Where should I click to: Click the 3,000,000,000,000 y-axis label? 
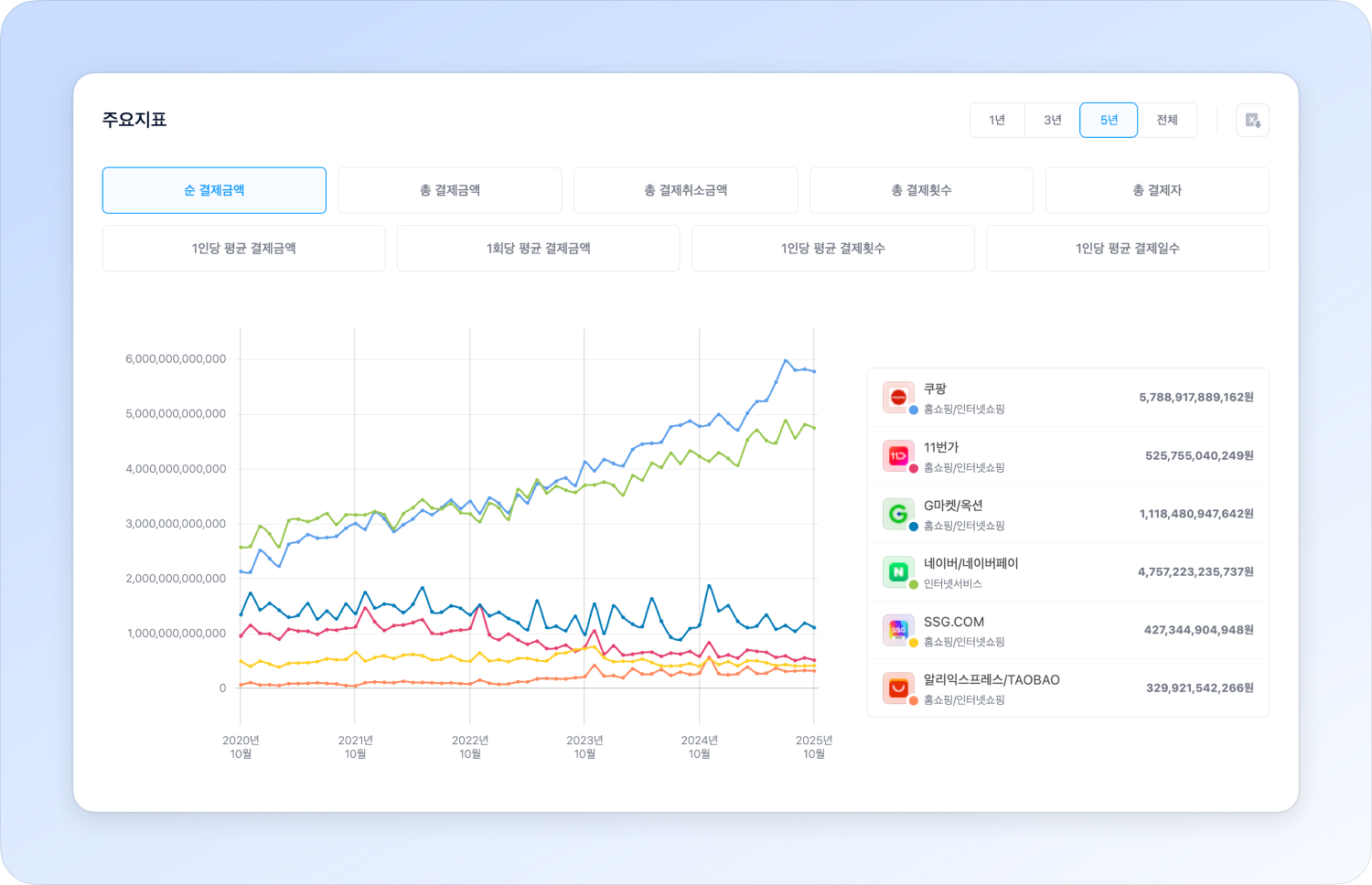[x=176, y=524]
